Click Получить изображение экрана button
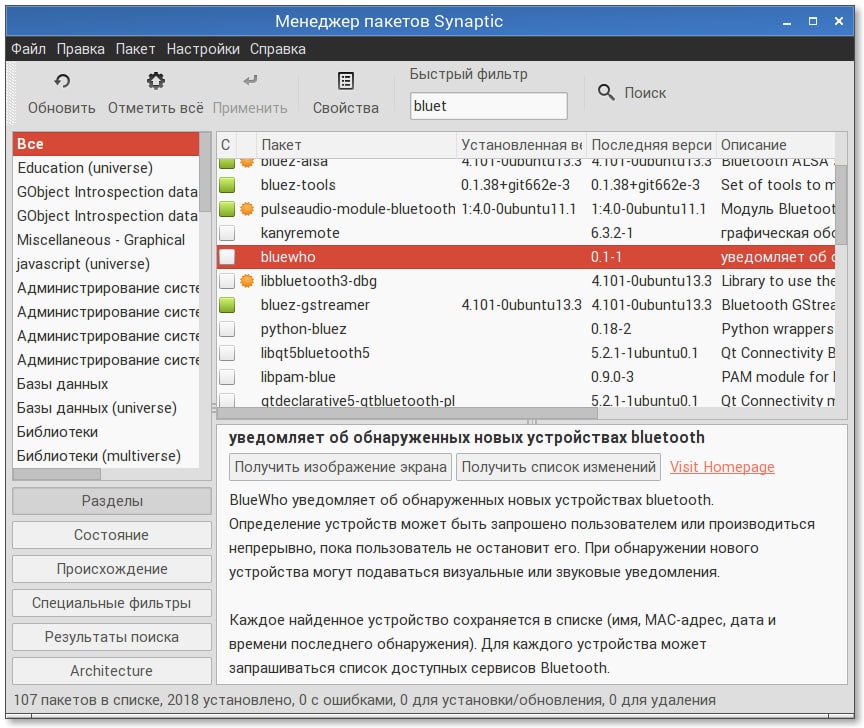864x728 pixels. click(341, 467)
